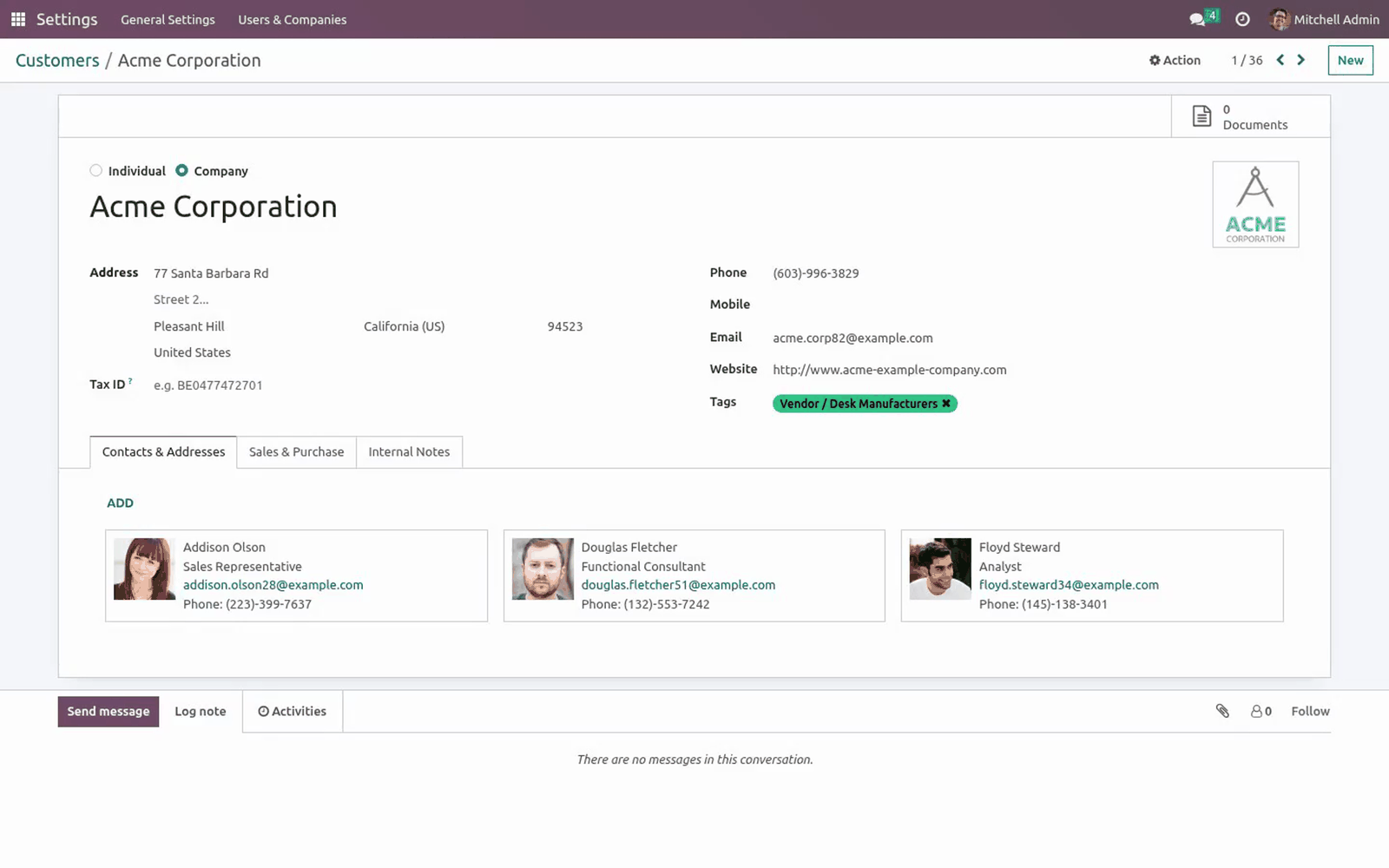Go to next record arrow
The width and height of the screenshot is (1389, 868).
click(1300, 60)
